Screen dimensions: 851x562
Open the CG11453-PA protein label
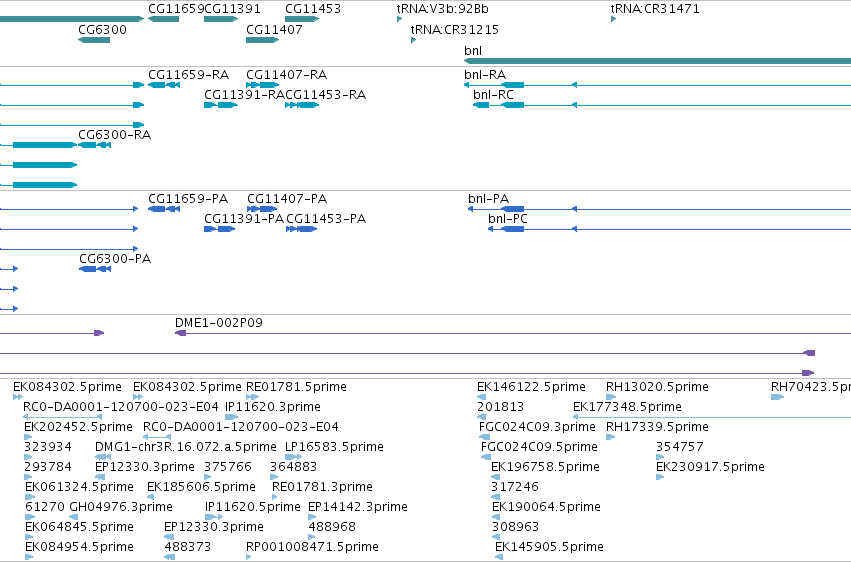pyautogui.click(x=326, y=219)
